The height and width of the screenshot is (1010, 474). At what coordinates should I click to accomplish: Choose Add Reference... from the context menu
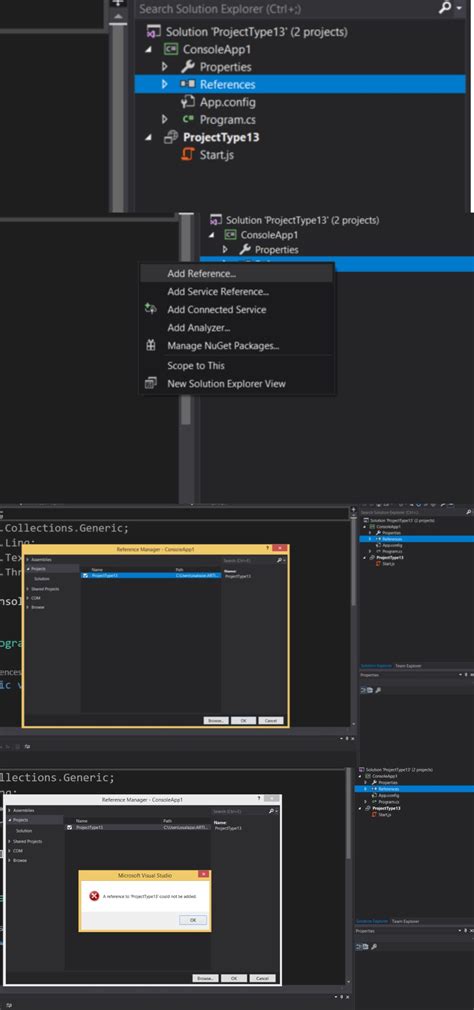click(x=201, y=274)
